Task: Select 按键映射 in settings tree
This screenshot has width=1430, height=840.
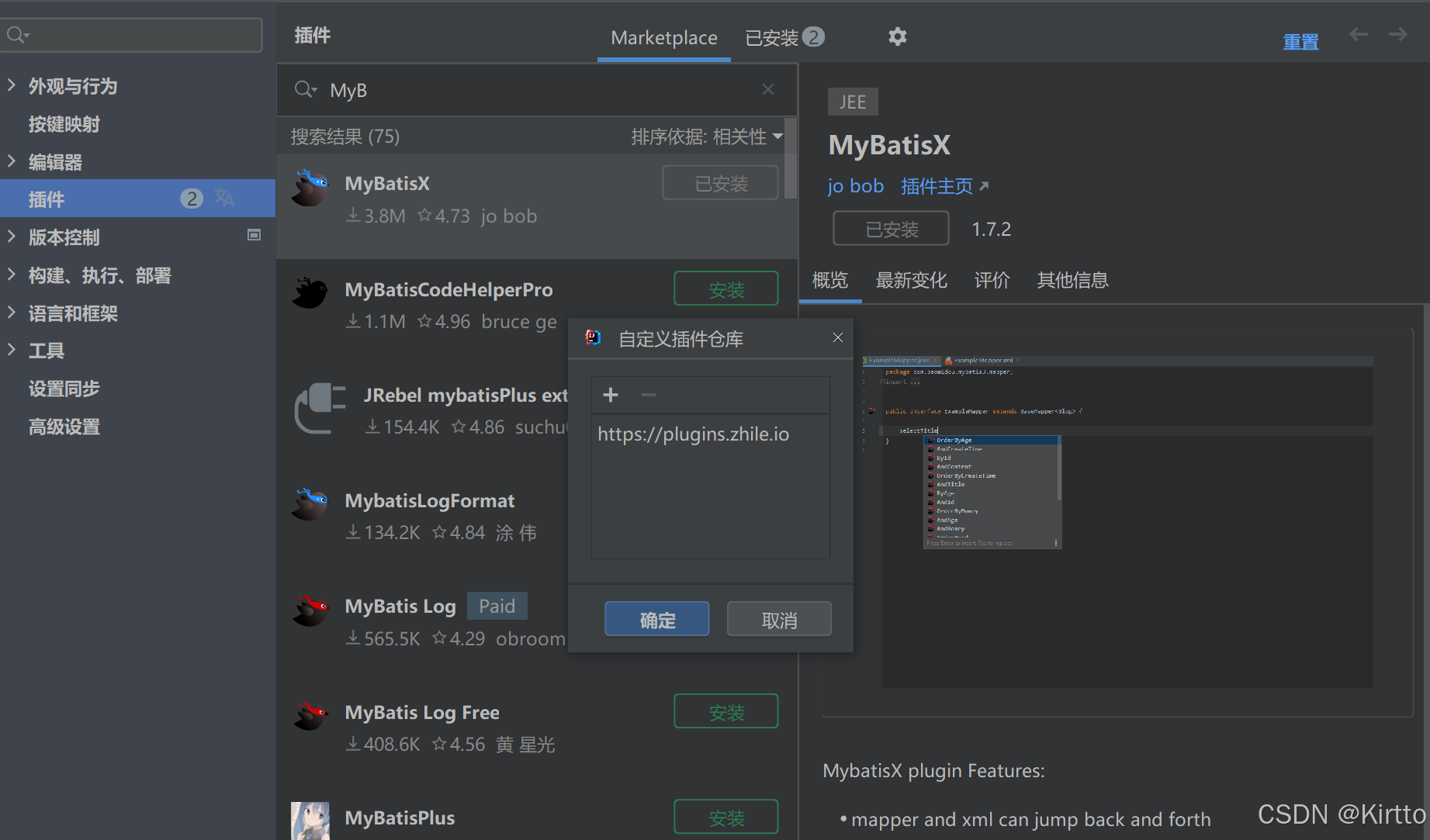Action: 64,124
